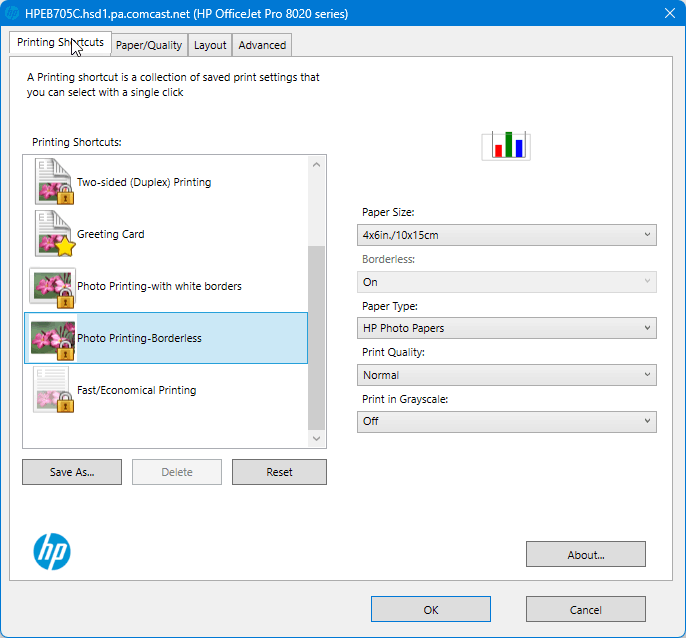Click the disabled Delete button

pos(177,472)
